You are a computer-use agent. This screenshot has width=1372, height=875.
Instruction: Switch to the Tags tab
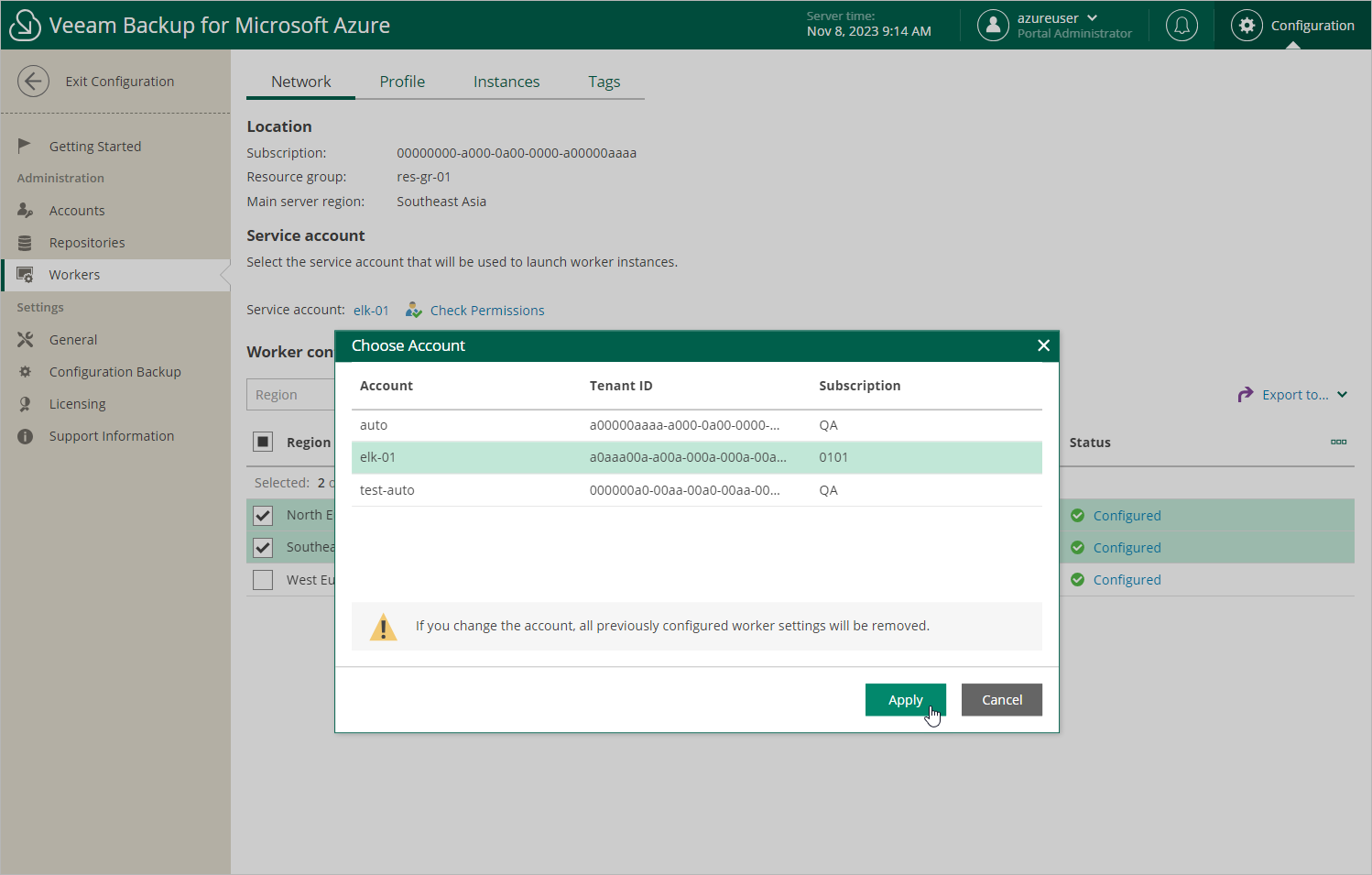pyautogui.click(x=604, y=82)
